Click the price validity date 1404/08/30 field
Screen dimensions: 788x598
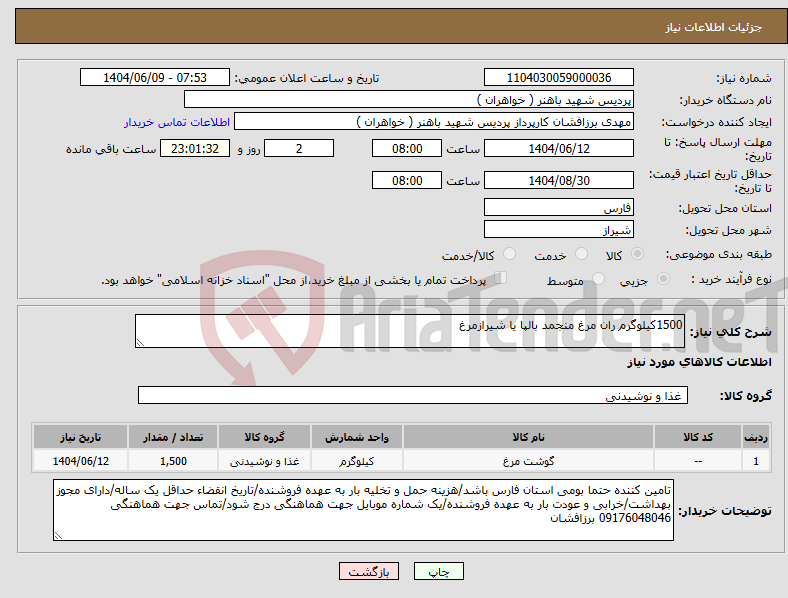(x=558, y=180)
